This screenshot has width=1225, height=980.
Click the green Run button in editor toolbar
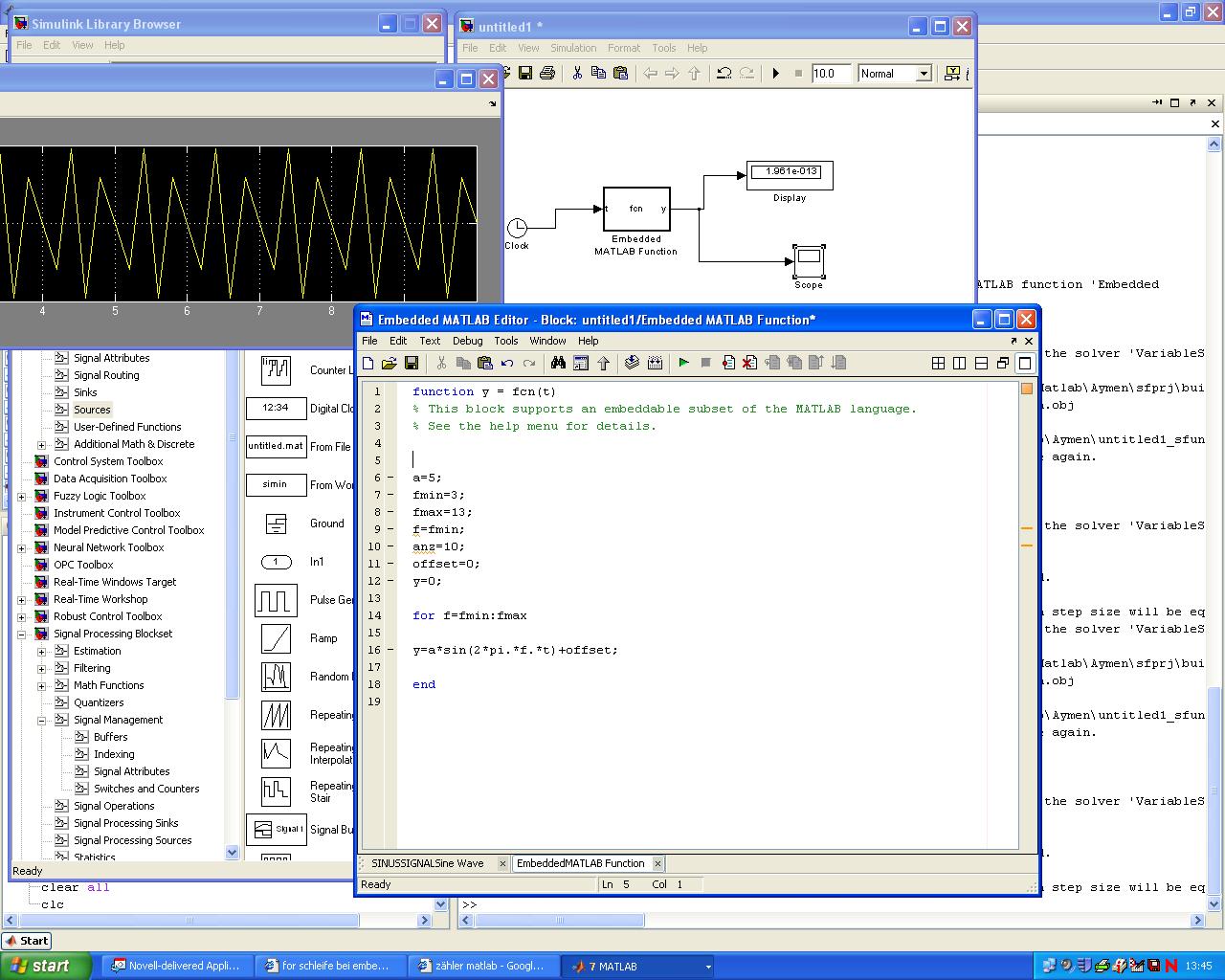[x=683, y=363]
